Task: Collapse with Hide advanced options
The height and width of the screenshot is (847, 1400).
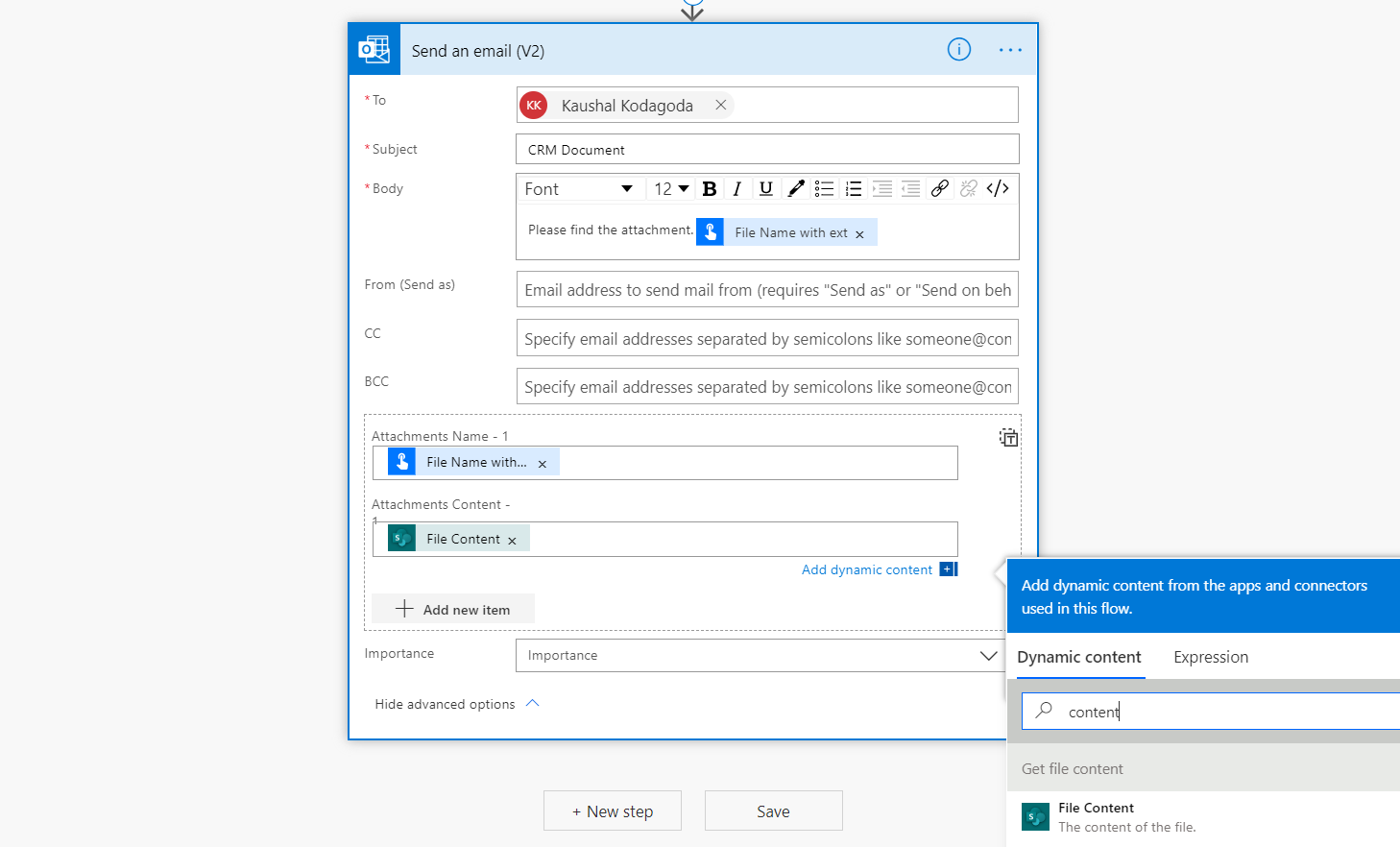Action: [x=457, y=704]
